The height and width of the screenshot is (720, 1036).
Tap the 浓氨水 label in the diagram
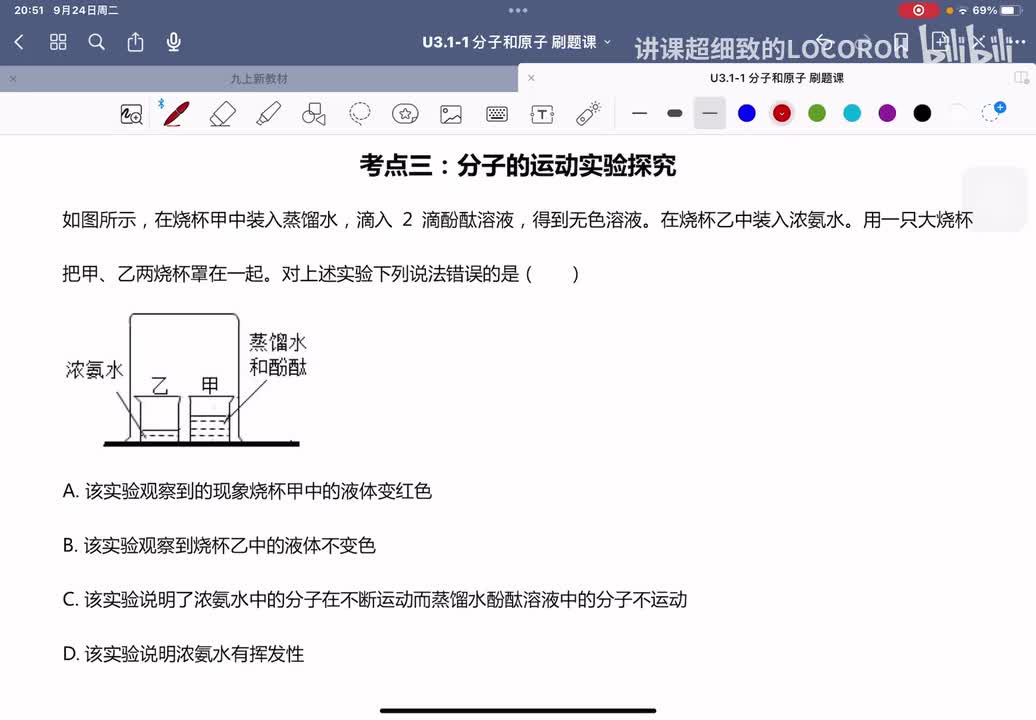click(94, 370)
